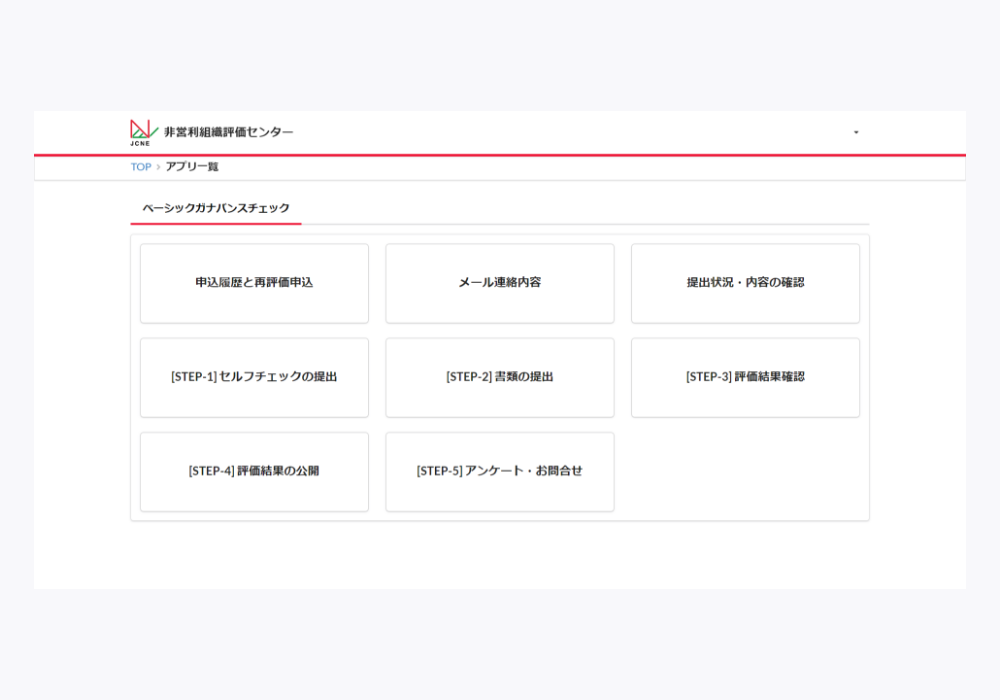This screenshot has width=1000, height=700.
Task: Open the account menu via the top-right caret
Action: [x=855, y=131]
